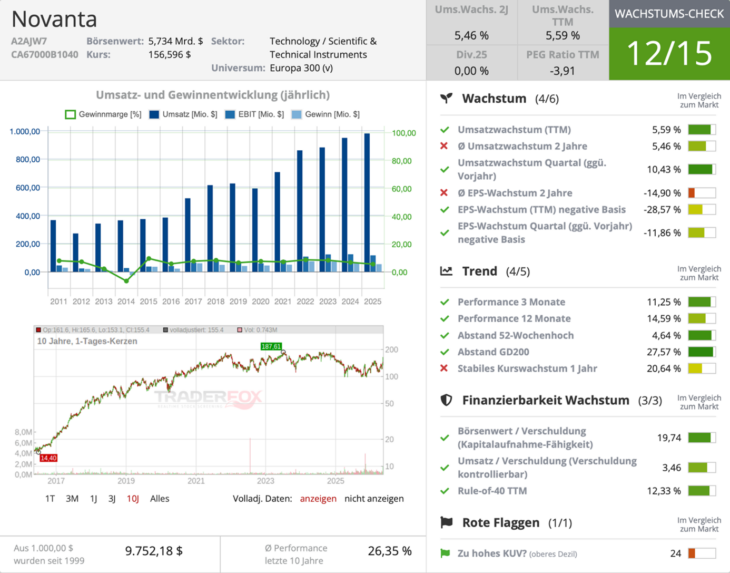This screenshot has height=573, width=730.
Task: Click the Umsatzwachstum (TTM) label
Action: [514, 129]
